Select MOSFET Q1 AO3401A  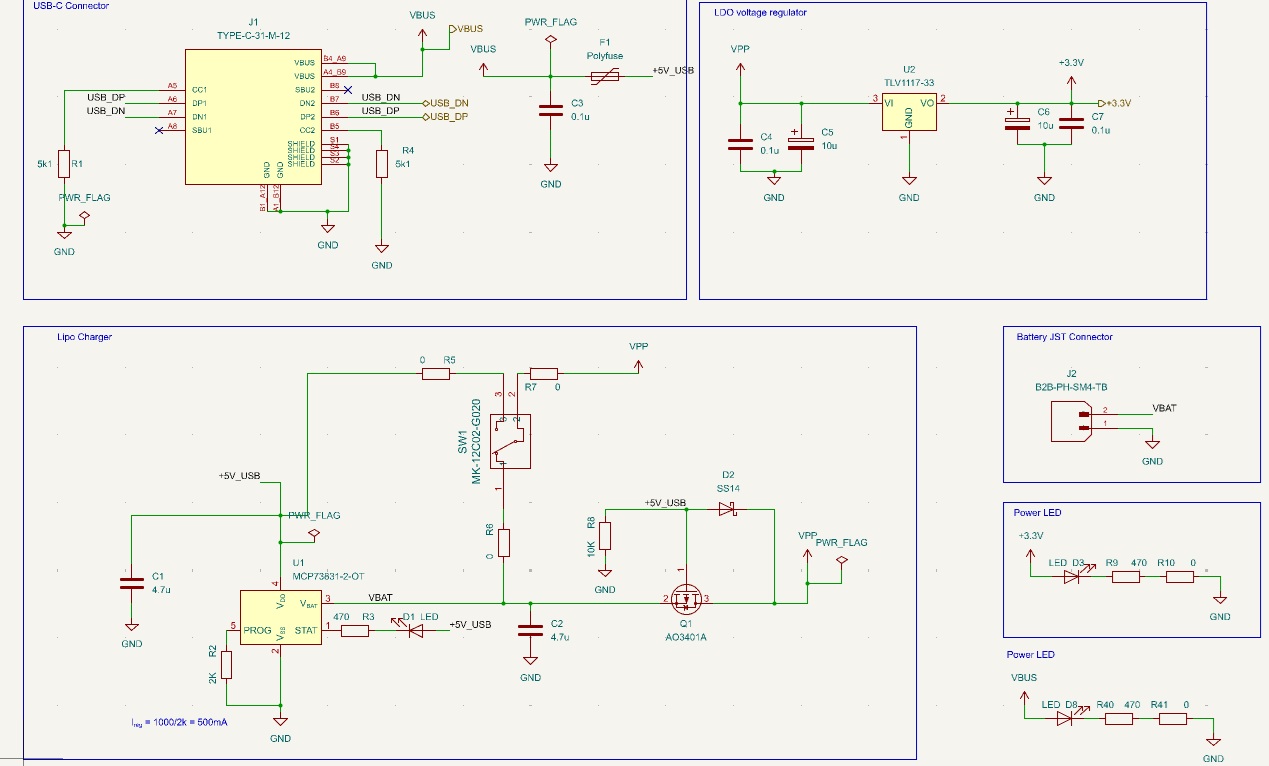click(688, 600)
